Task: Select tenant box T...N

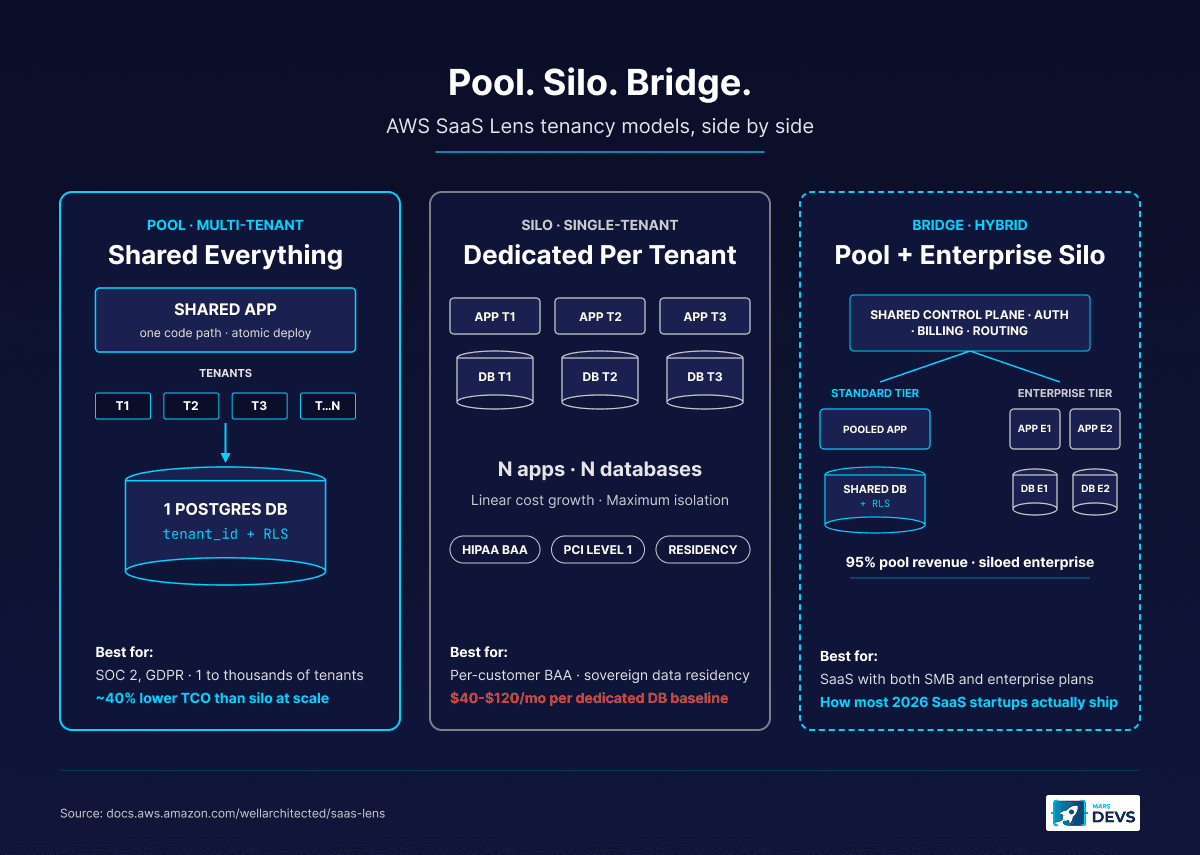Action: (328, 406)
